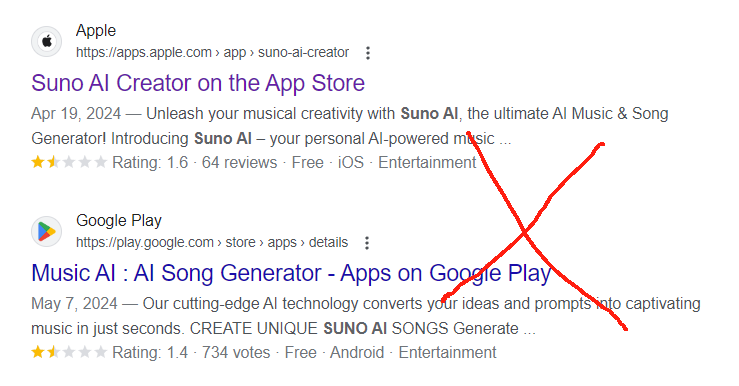
Task: Click the star rating icons for the Google Play result
Action: point(69,352)
